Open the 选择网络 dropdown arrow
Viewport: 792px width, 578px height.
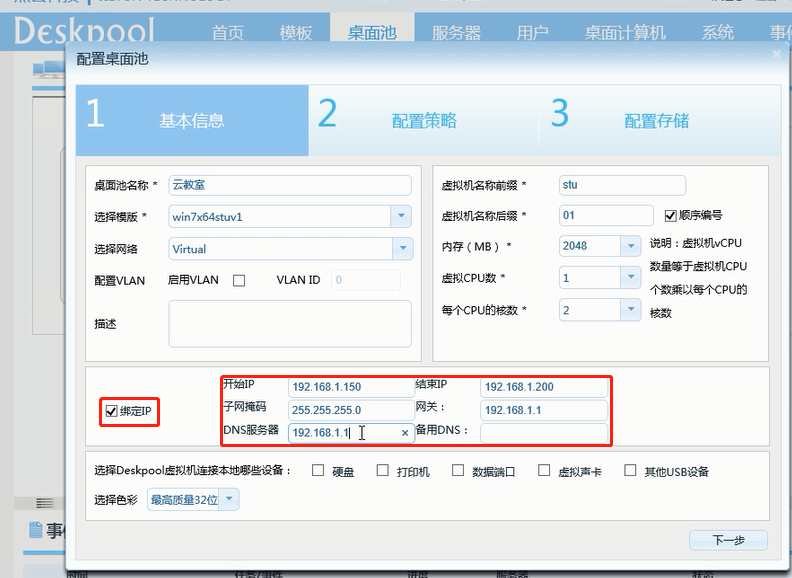[403, 248]
